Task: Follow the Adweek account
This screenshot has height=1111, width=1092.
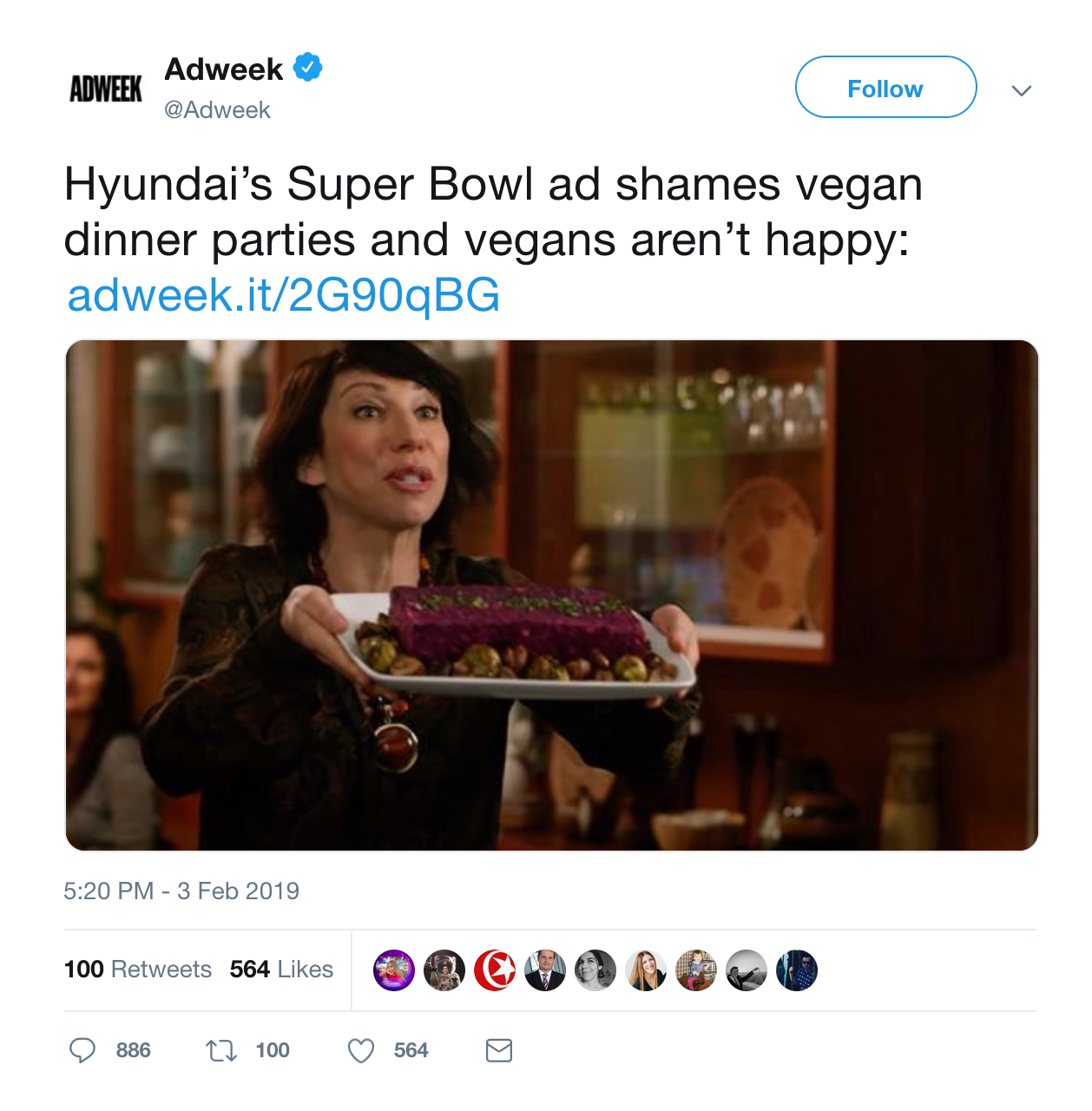Action: click(886, 87)
